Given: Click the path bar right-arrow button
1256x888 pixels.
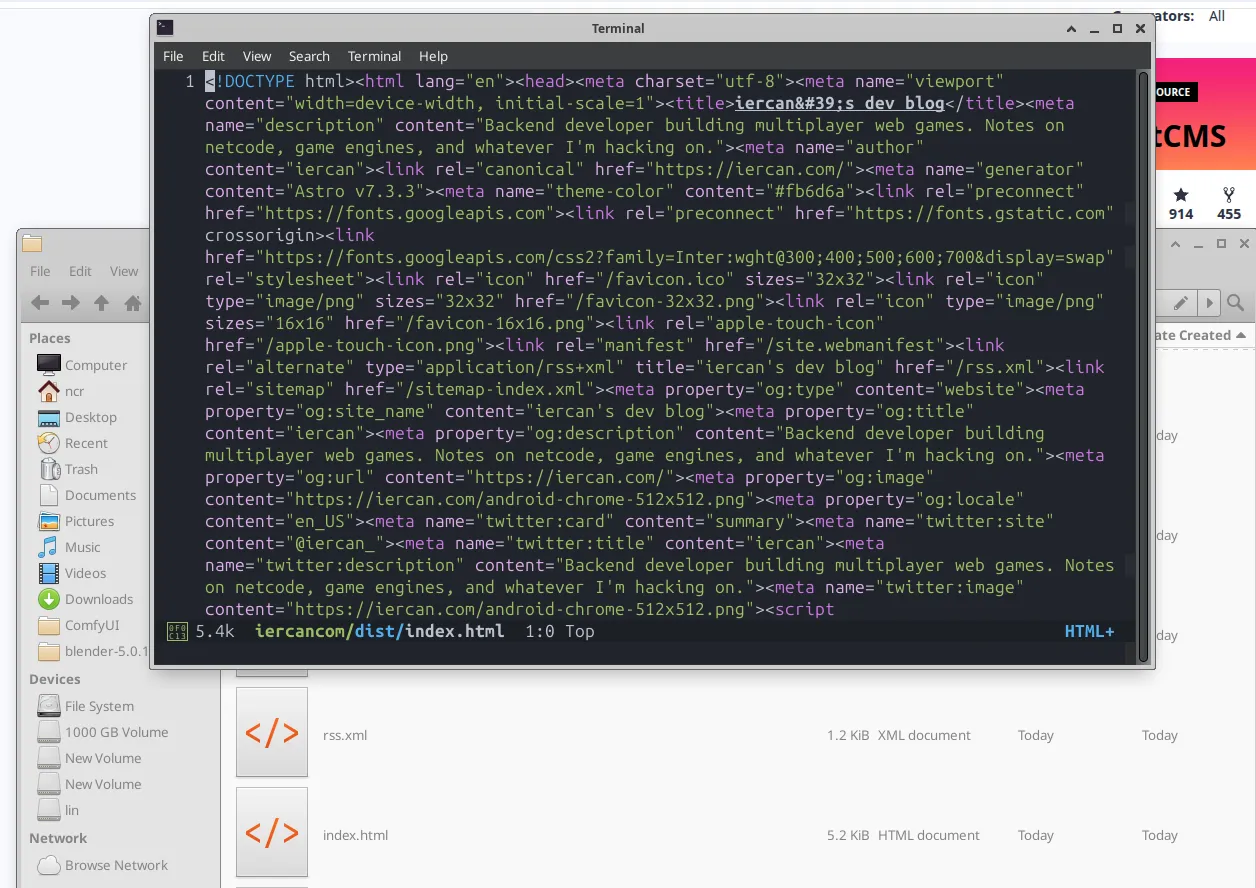Looking at the screenshot, I should point(1209,303).
